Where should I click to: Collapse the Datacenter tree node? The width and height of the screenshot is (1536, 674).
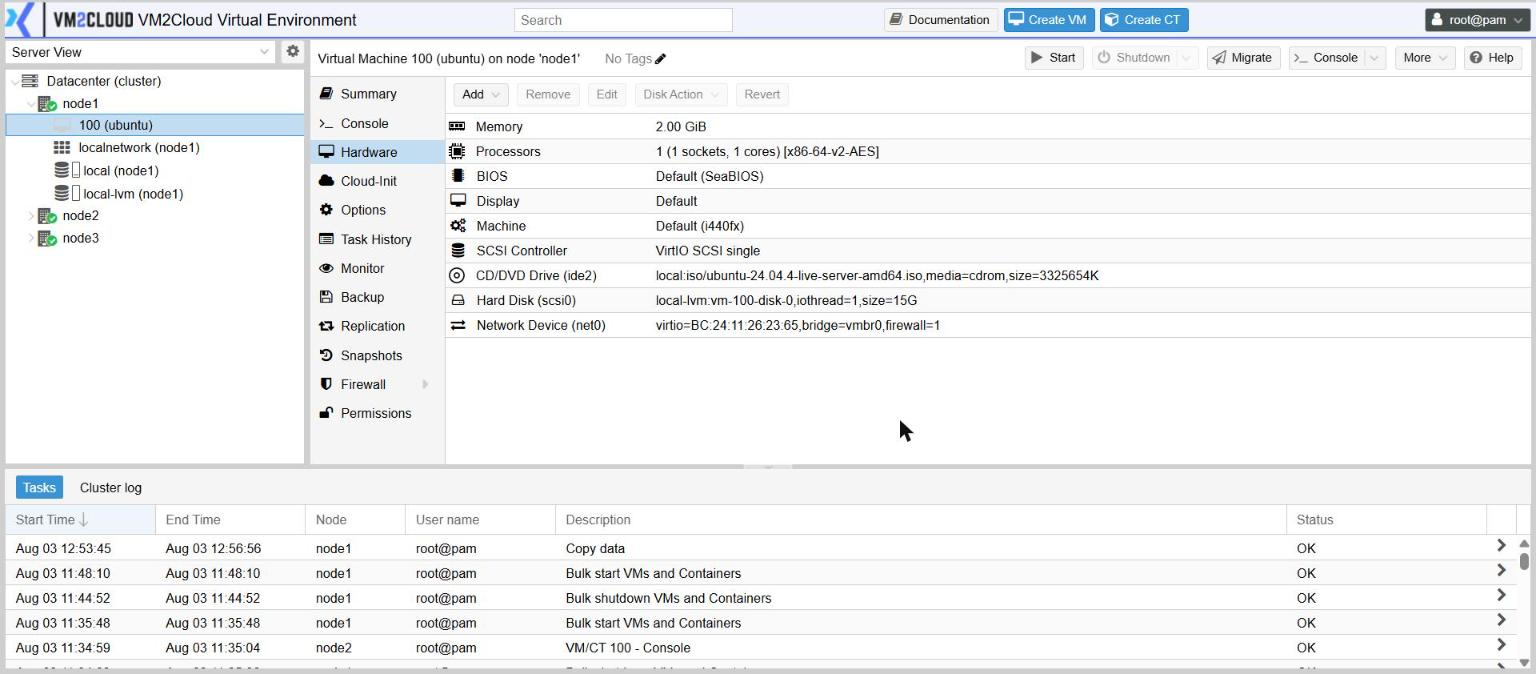[13, 81]
